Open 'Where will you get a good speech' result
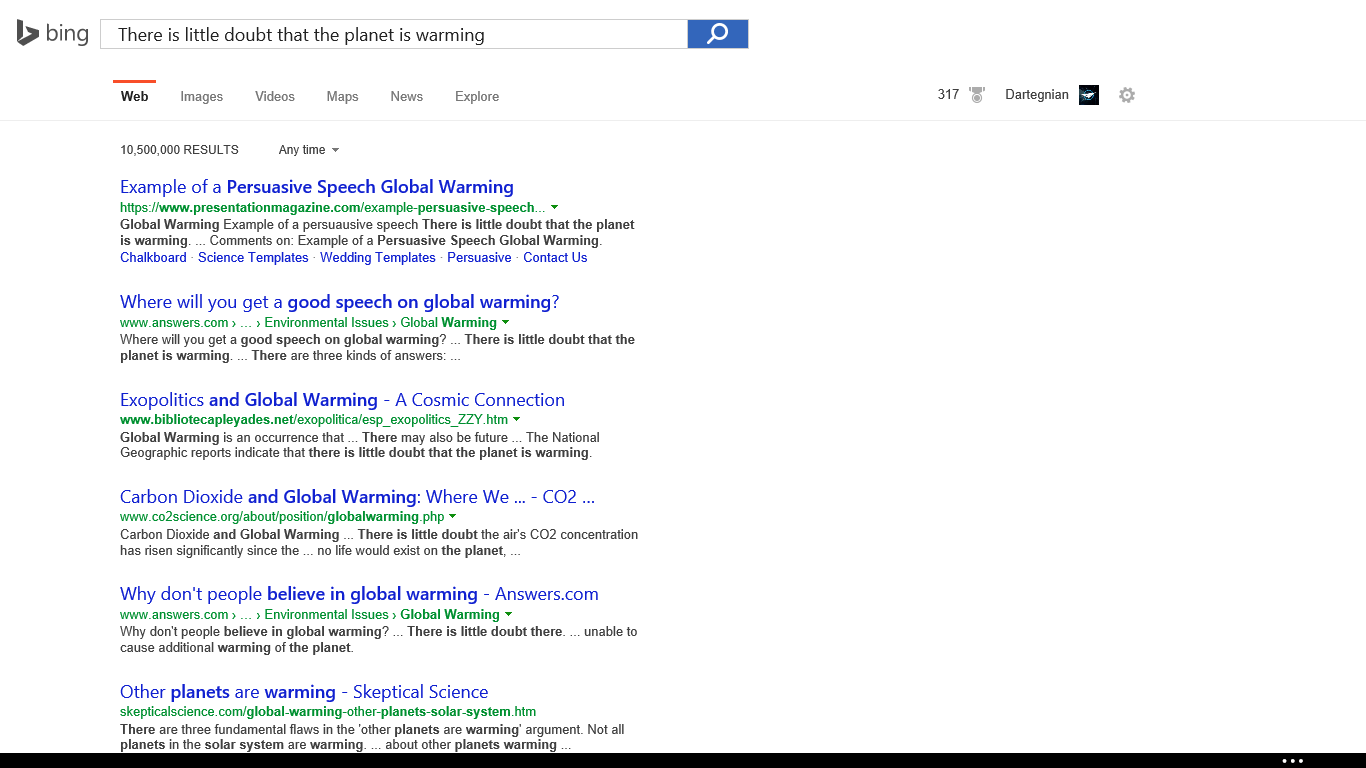The width and height of the screenshot is (1366, 768). click(x=340, y=302)
